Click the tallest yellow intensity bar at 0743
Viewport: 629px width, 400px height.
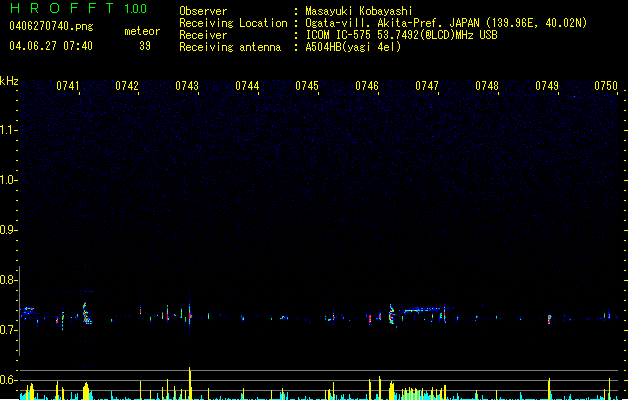click(x=190, y=383)
